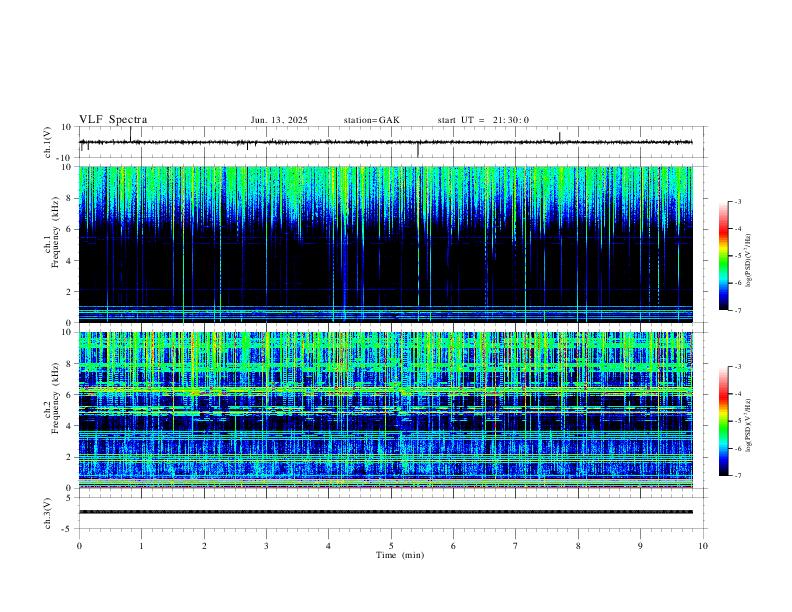Click time axis tick label "1"
This screenshot has width=792, height=612.
coord(141,546)
